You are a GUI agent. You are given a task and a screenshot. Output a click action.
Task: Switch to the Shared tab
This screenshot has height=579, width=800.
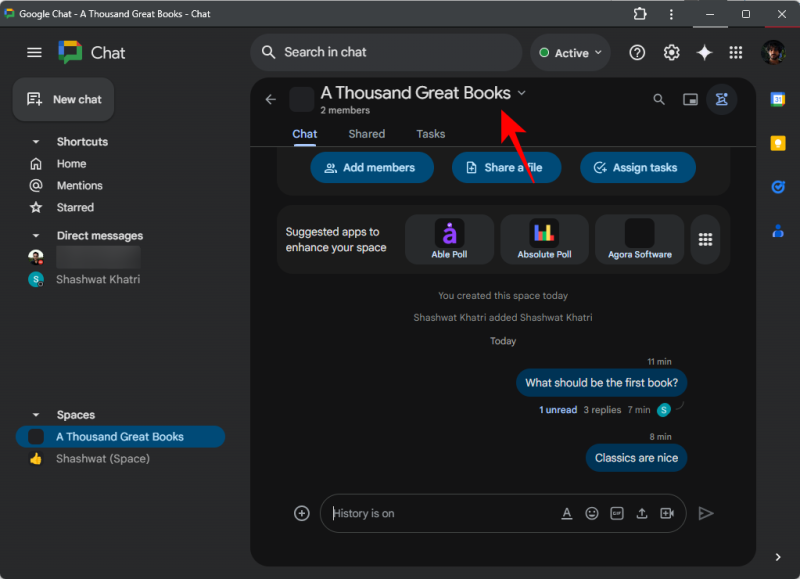point(366,134)
